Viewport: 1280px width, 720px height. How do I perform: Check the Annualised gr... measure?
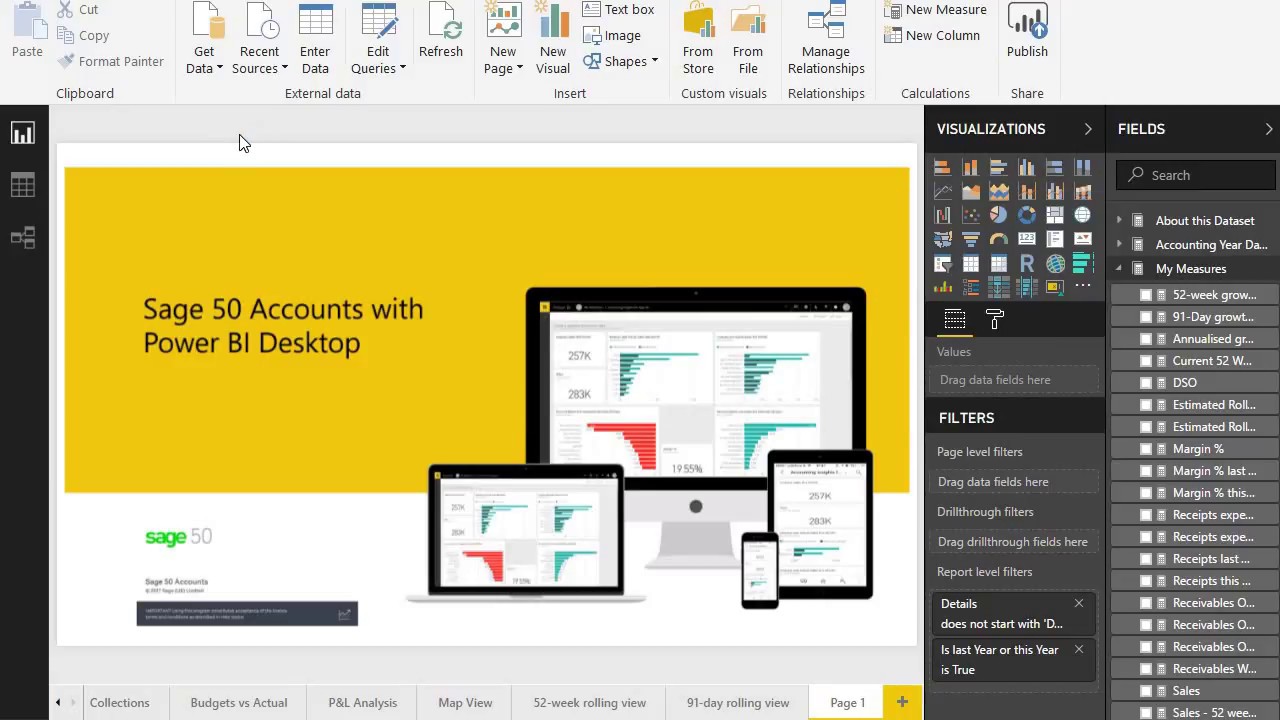coord(1146,339)
